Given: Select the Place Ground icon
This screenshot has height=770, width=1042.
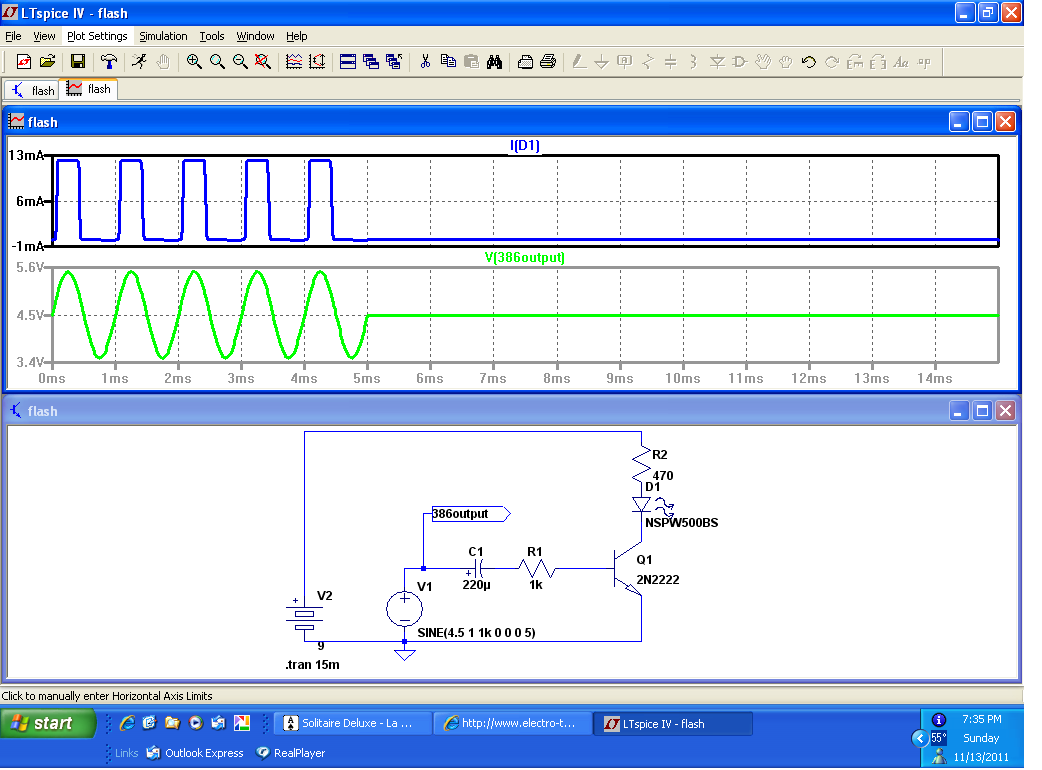Looking at the screenshot, I should tap(601, 62).
